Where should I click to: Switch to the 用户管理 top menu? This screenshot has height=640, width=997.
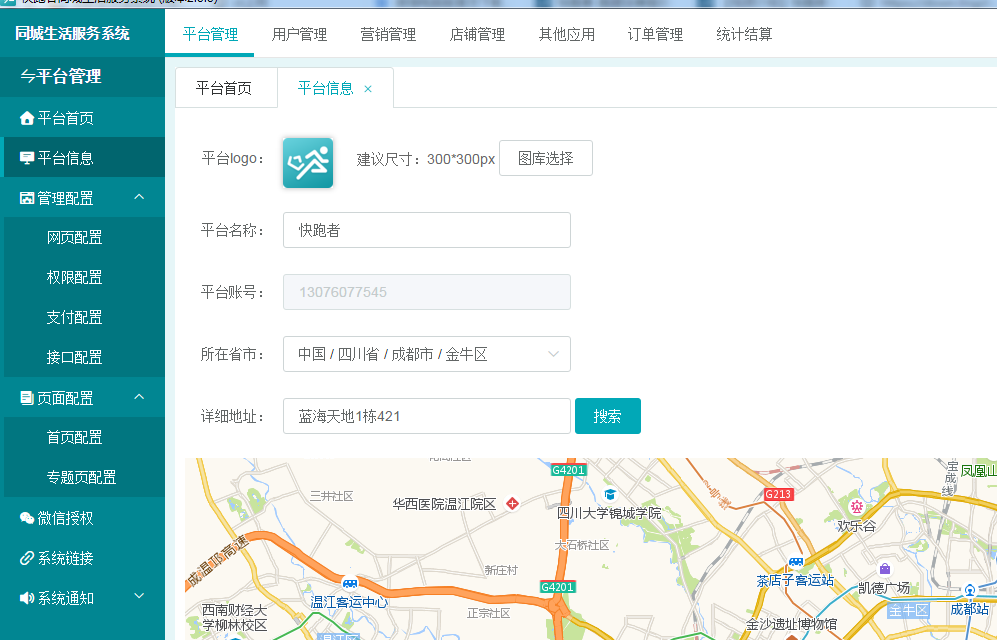click(299, 35)
